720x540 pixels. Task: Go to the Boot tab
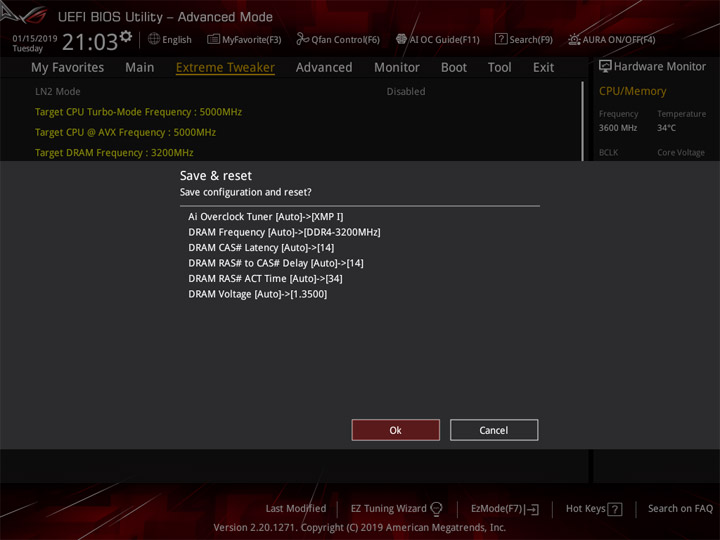click(454, 68)
